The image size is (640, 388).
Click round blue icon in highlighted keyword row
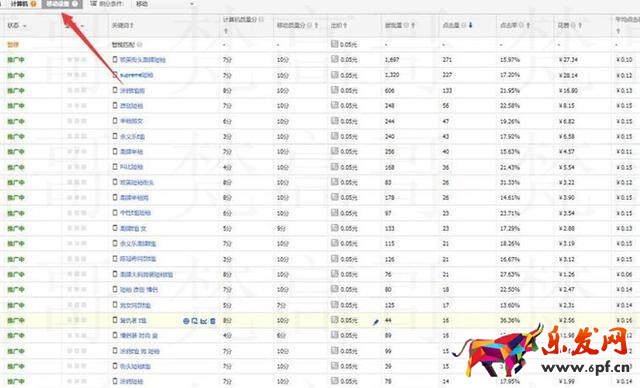186,321
